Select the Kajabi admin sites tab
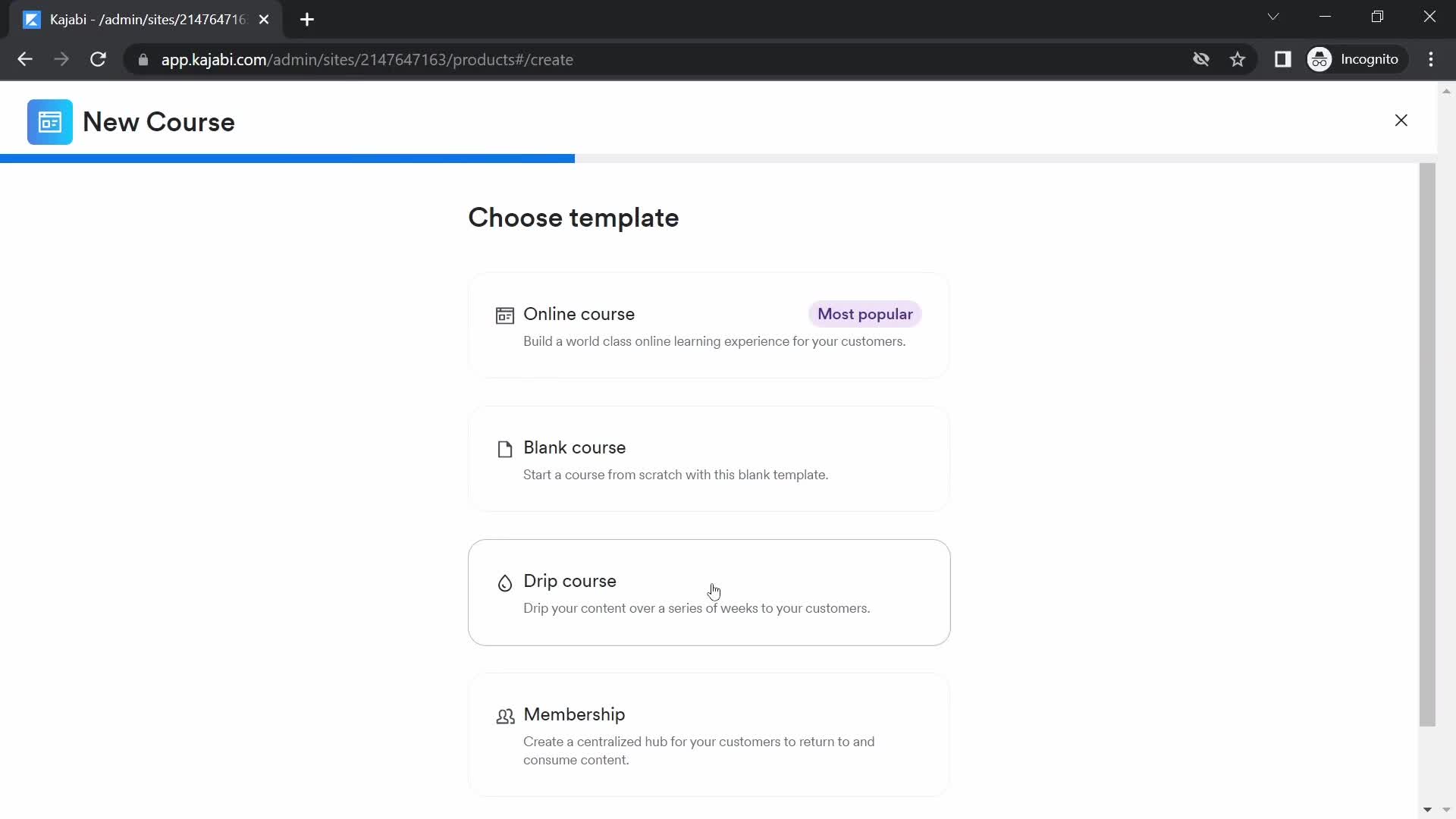1456x819 pixels. tap(146, 20)
